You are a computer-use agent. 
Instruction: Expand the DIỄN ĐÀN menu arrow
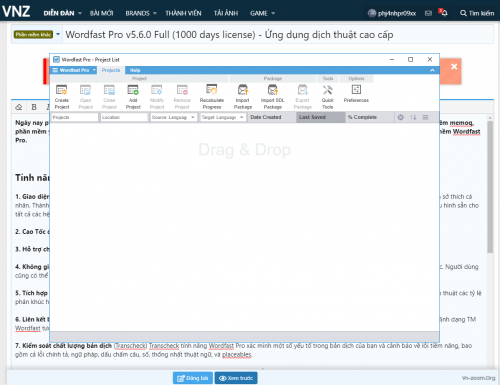(x=80, y=13)
